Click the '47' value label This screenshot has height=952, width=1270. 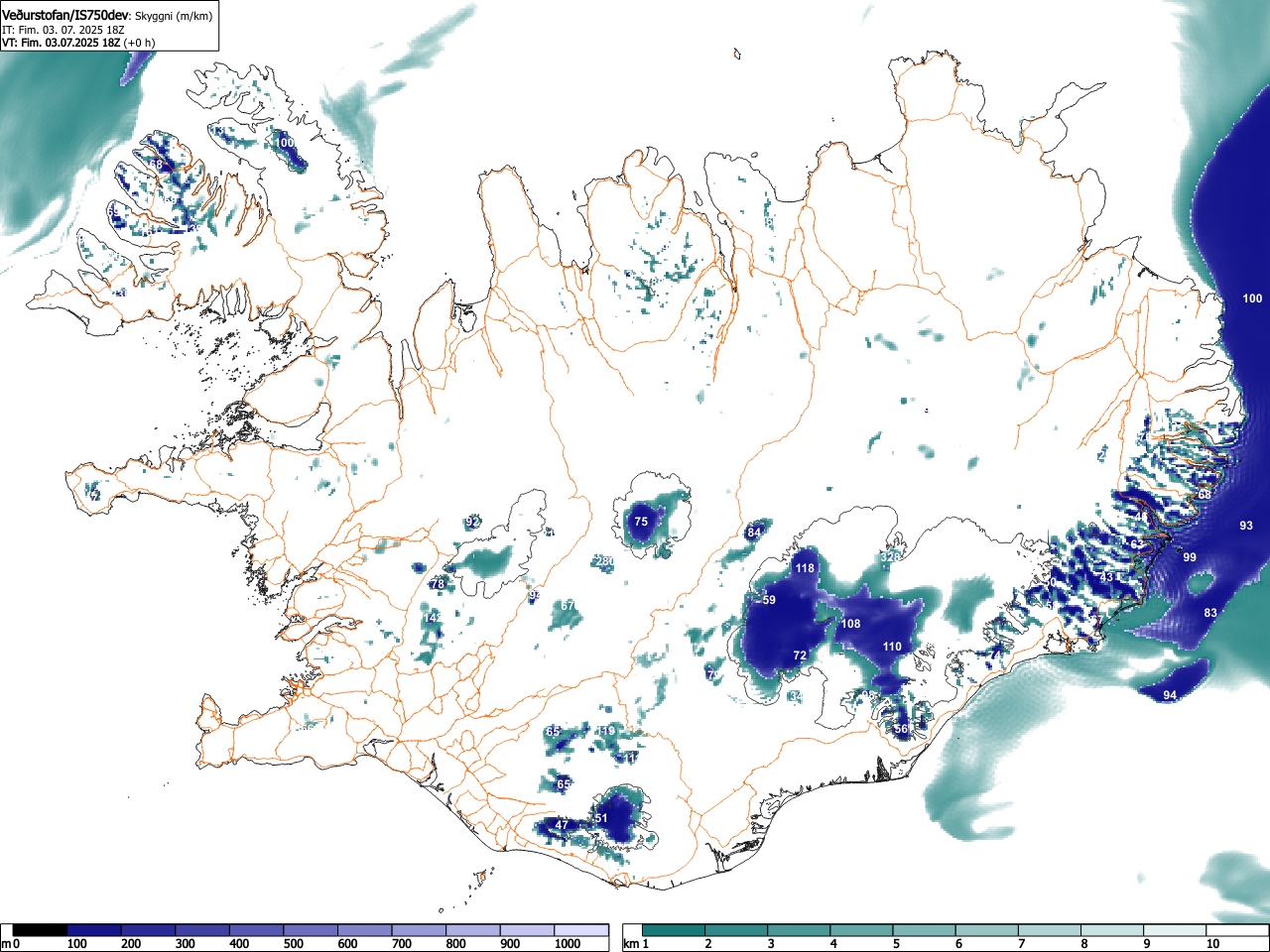562,825
